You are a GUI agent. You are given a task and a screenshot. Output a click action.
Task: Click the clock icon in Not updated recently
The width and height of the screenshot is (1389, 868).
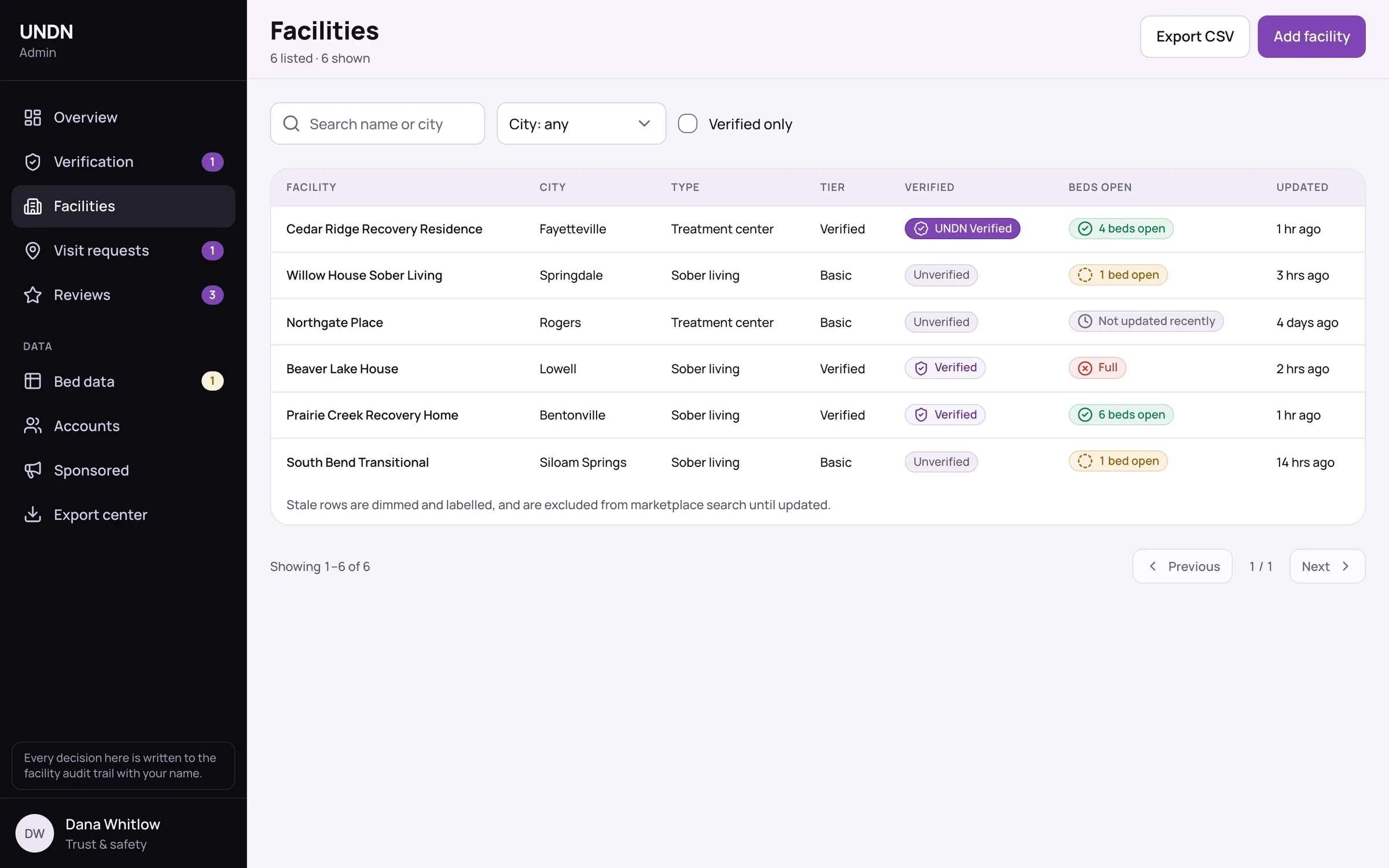pos(1085,321)
